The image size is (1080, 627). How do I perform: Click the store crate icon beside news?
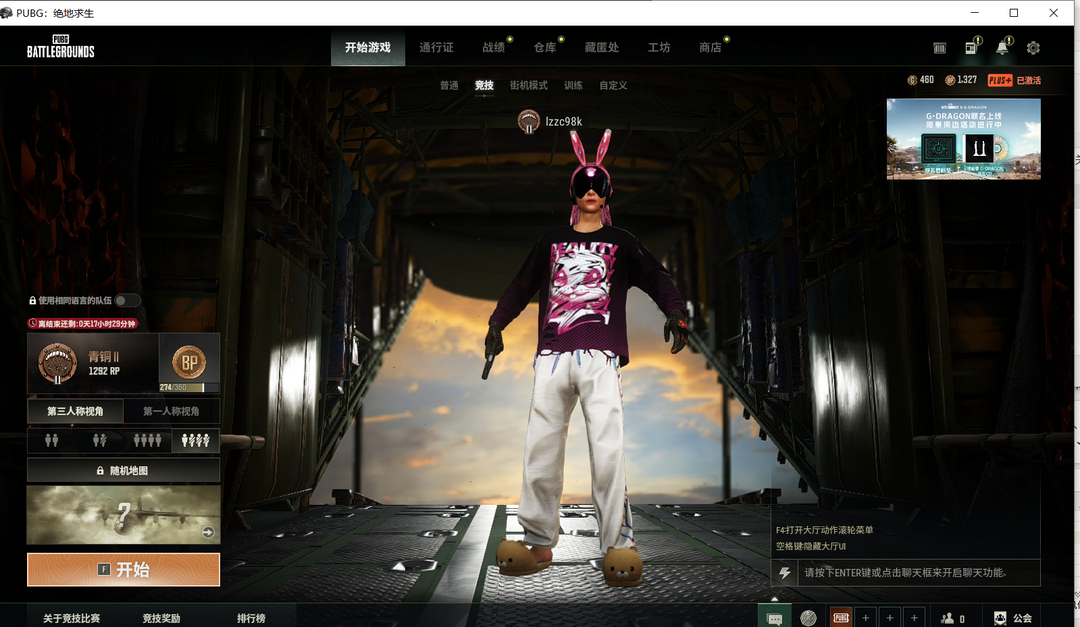(x=939, y=48)
